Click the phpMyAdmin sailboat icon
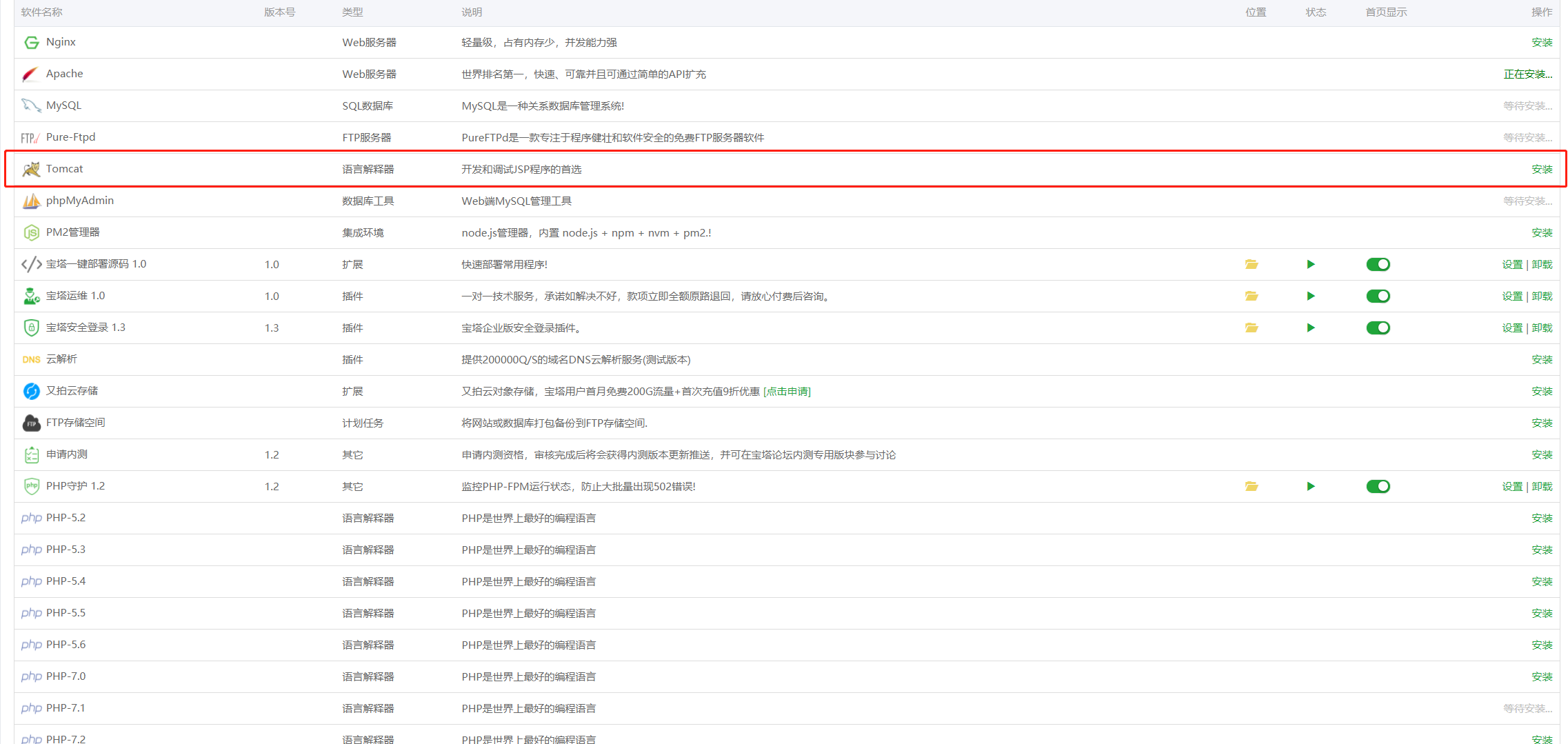Viewport: 1568px width, 744px height. coord(31,201)
